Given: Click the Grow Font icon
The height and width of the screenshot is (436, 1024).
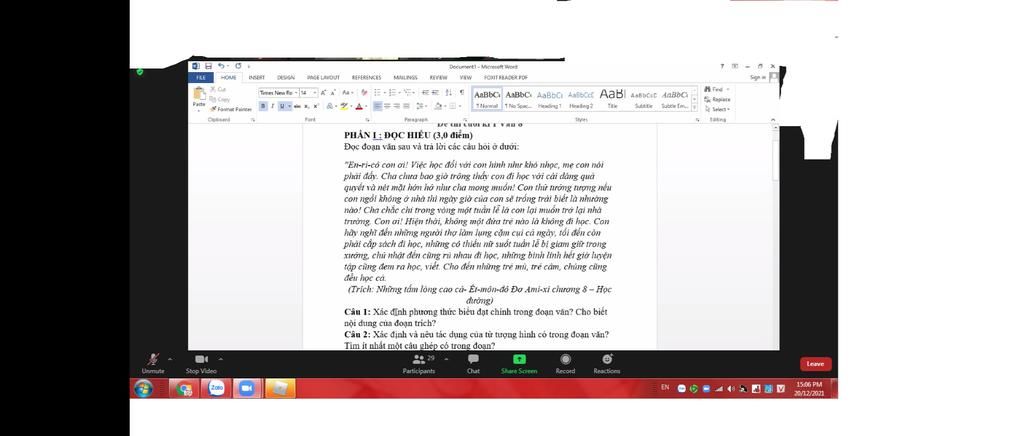Looking at the screenshot, I should [323, 93].
